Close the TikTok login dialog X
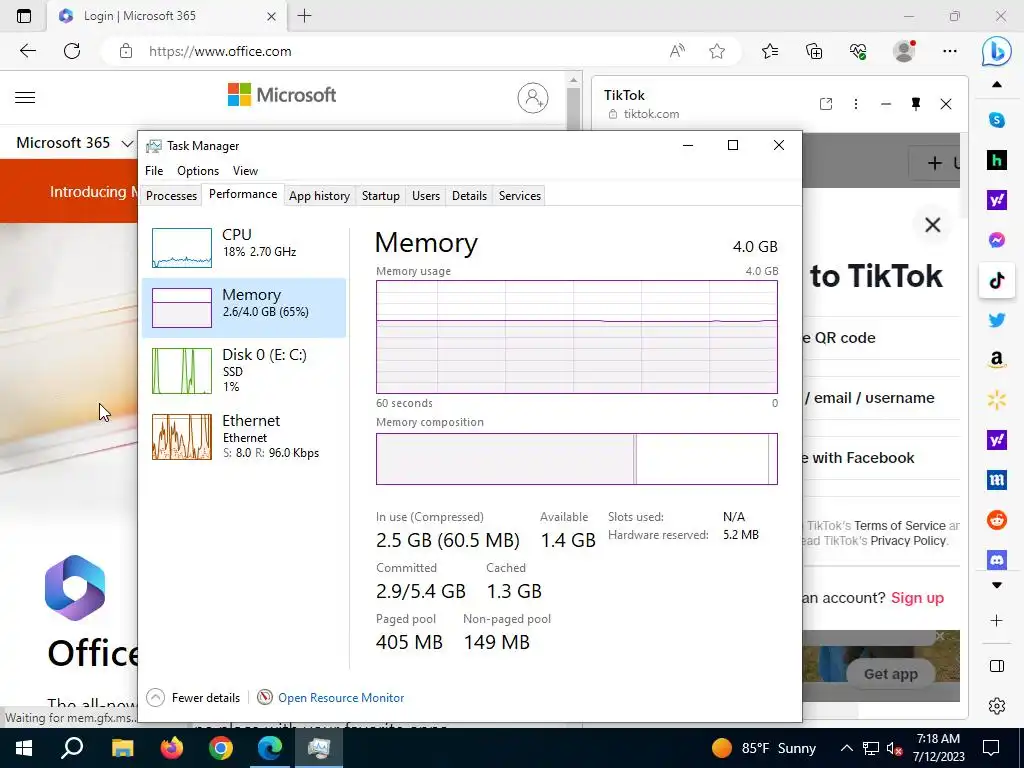 [x=933, y=225]
